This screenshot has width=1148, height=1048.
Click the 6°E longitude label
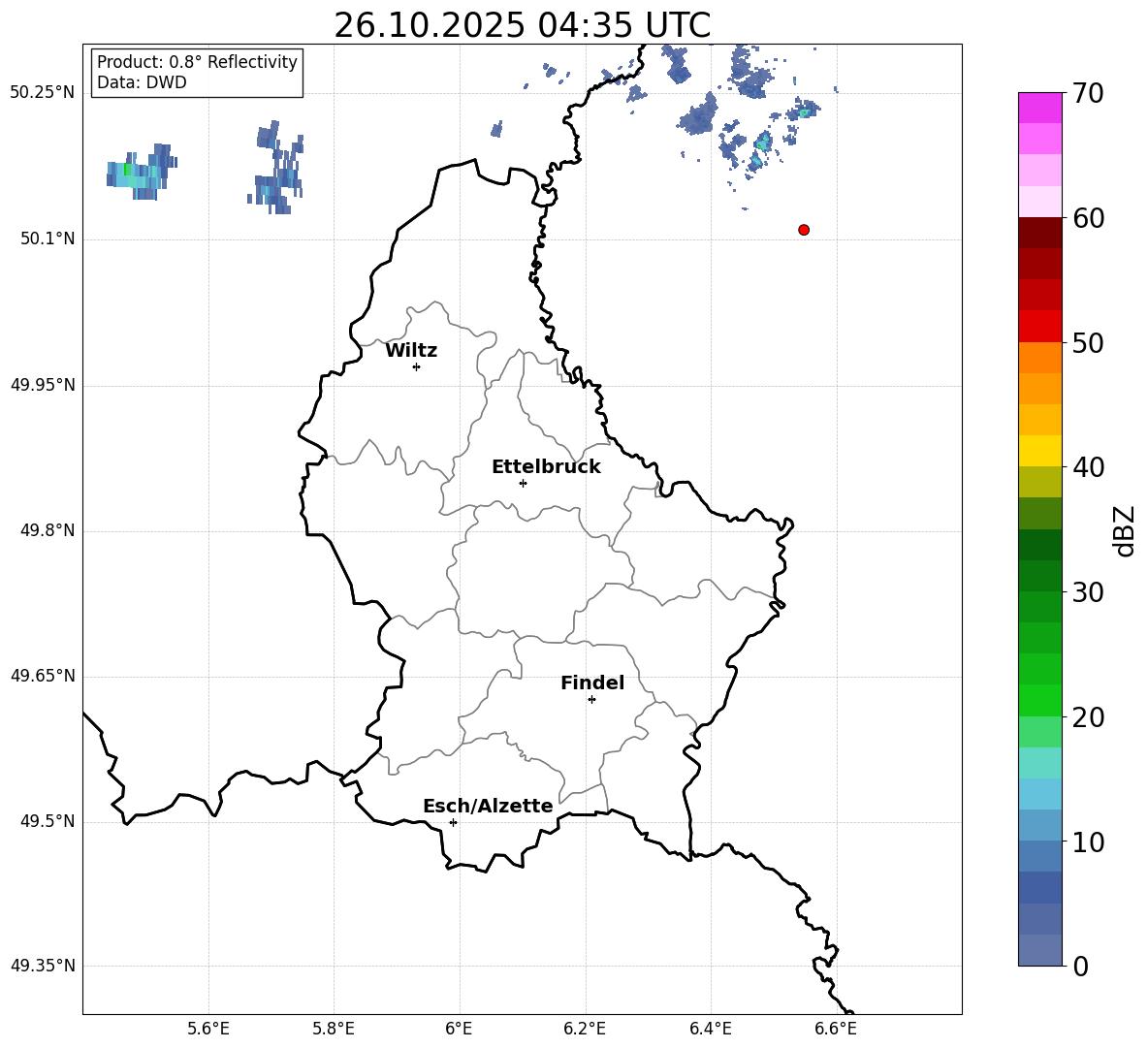click(459, 1029)
